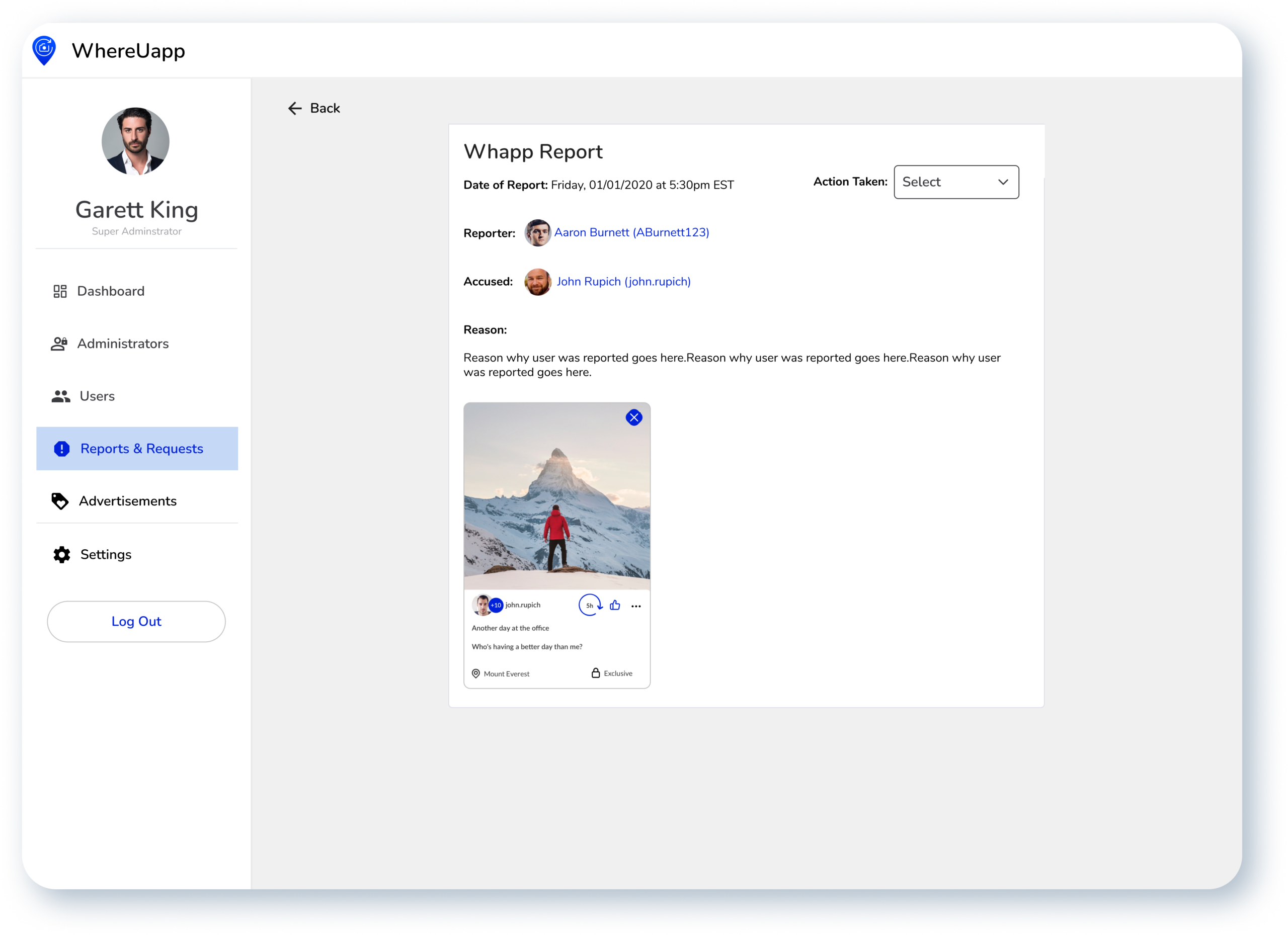Open the three-dots post options menu
Image resolution: width=1288 pixels, height=935 pixels.
[636, 606]
